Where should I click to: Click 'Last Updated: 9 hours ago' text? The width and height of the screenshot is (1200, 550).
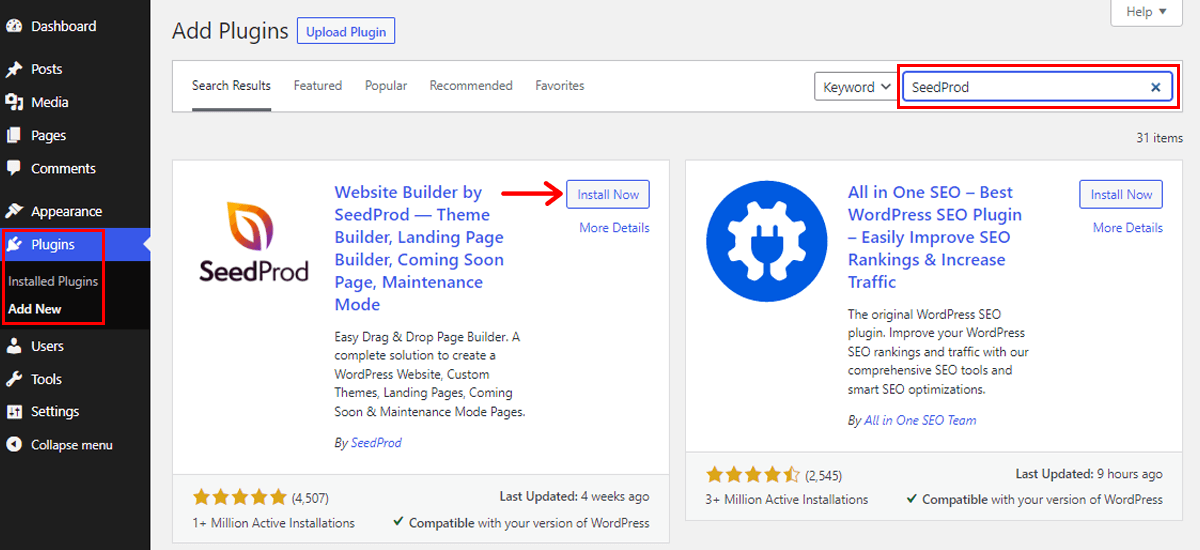1089,473
